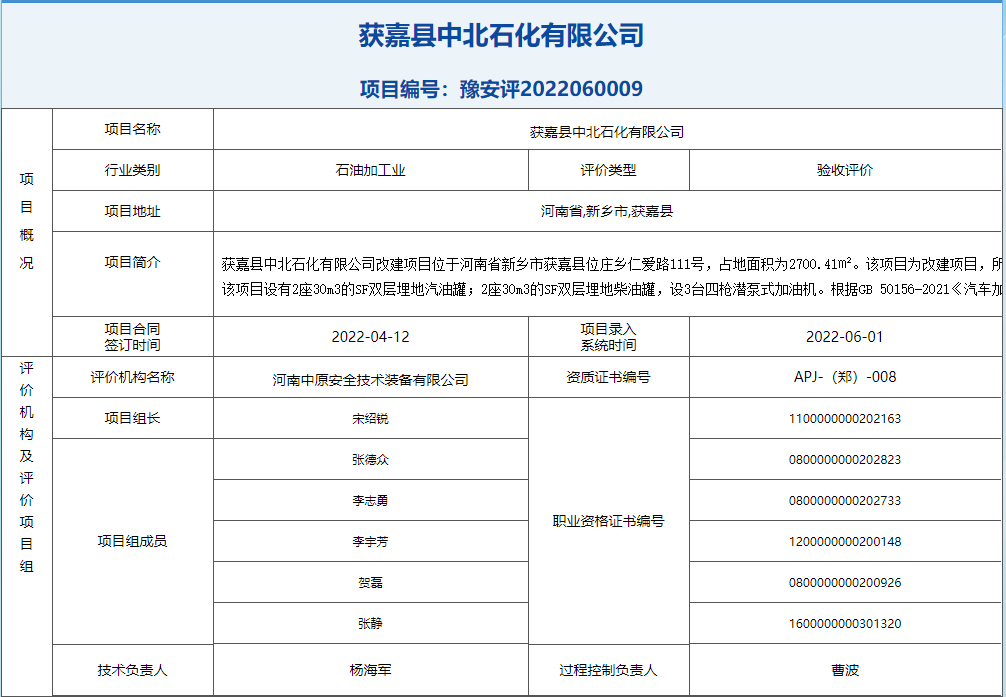Click the 职业资格证书编号 label cell

[x=608, y=521]
